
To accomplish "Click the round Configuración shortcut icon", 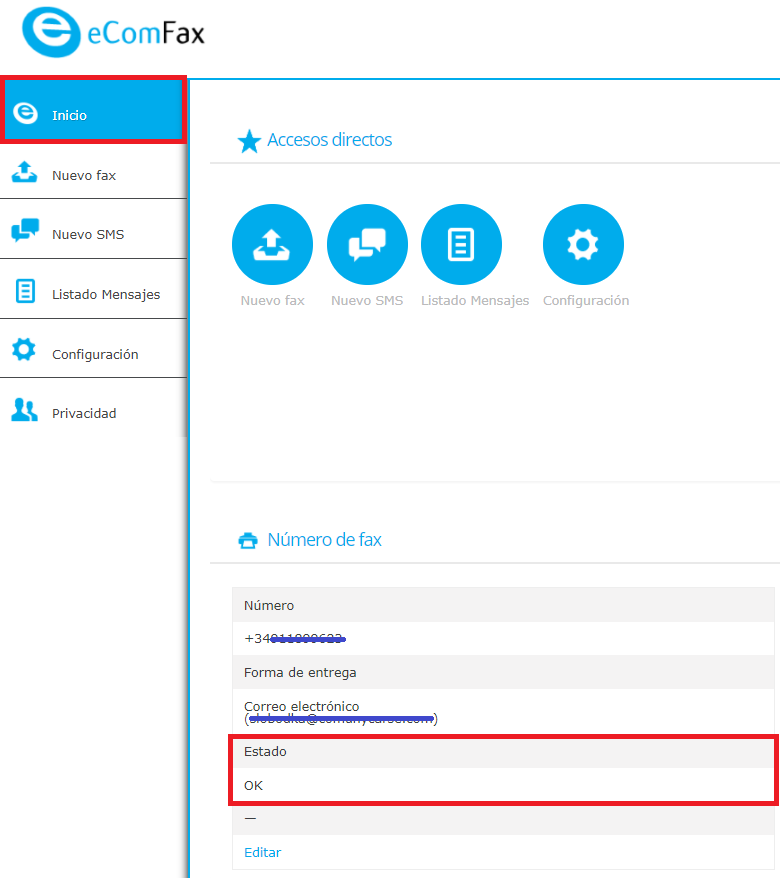I will pos(583,245).
